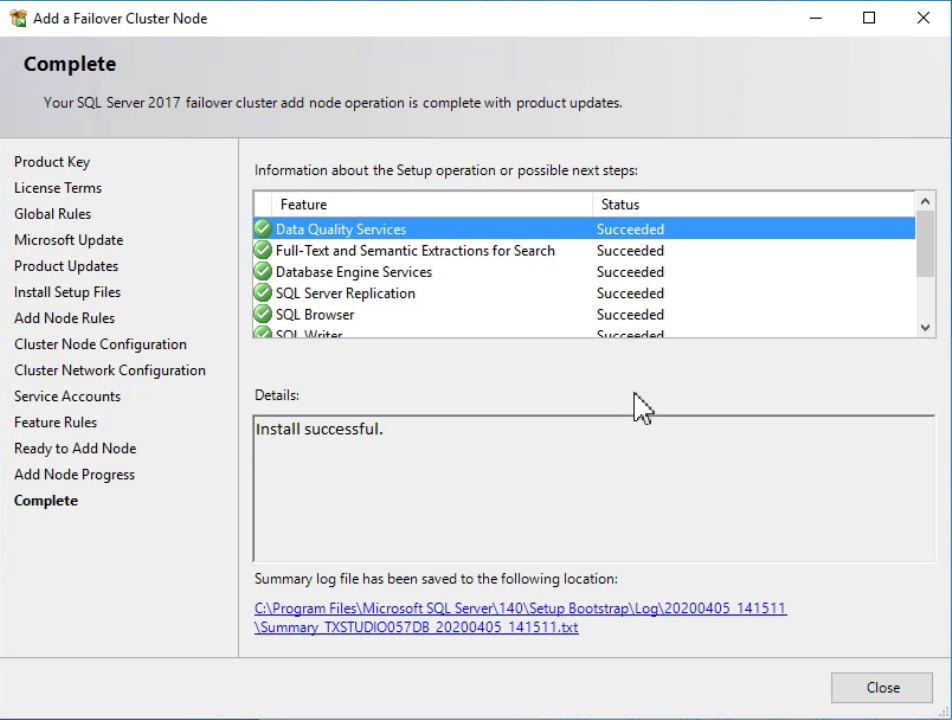952x720 pixels.
Task: Click the Install successful details box
Action: [x=594, y=489]
